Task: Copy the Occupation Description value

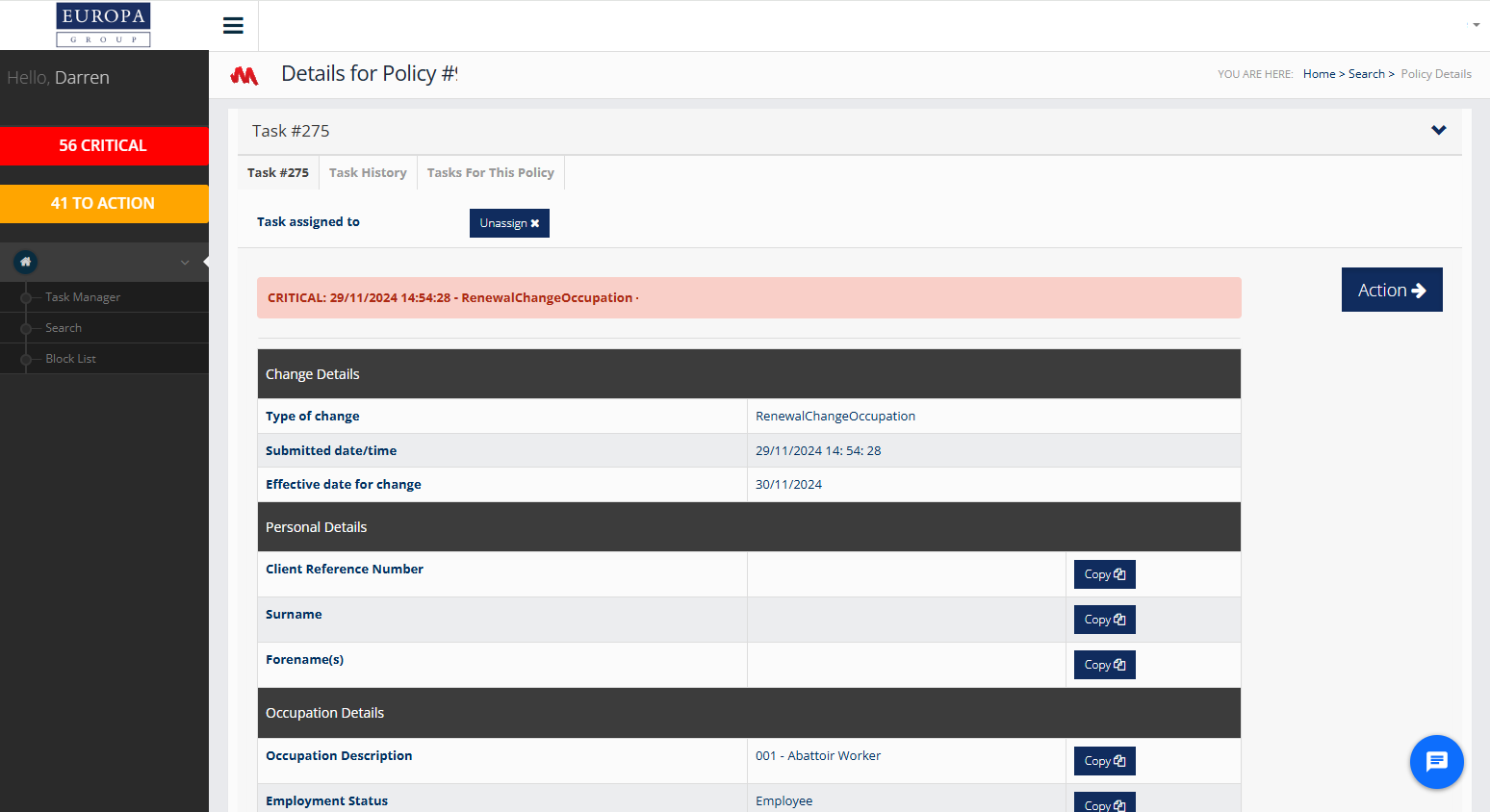Action: coord(1104,761)
